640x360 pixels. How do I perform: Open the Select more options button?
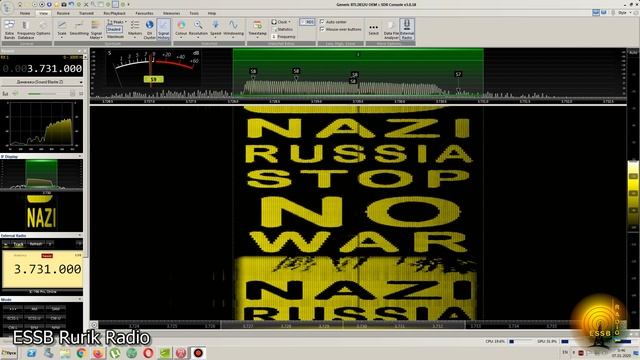(x=373, y=28)
